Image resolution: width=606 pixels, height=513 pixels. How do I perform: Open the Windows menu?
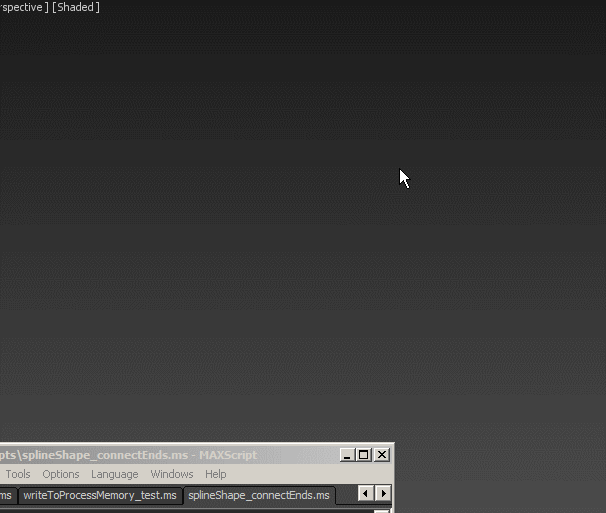click(x=172, y=474)
